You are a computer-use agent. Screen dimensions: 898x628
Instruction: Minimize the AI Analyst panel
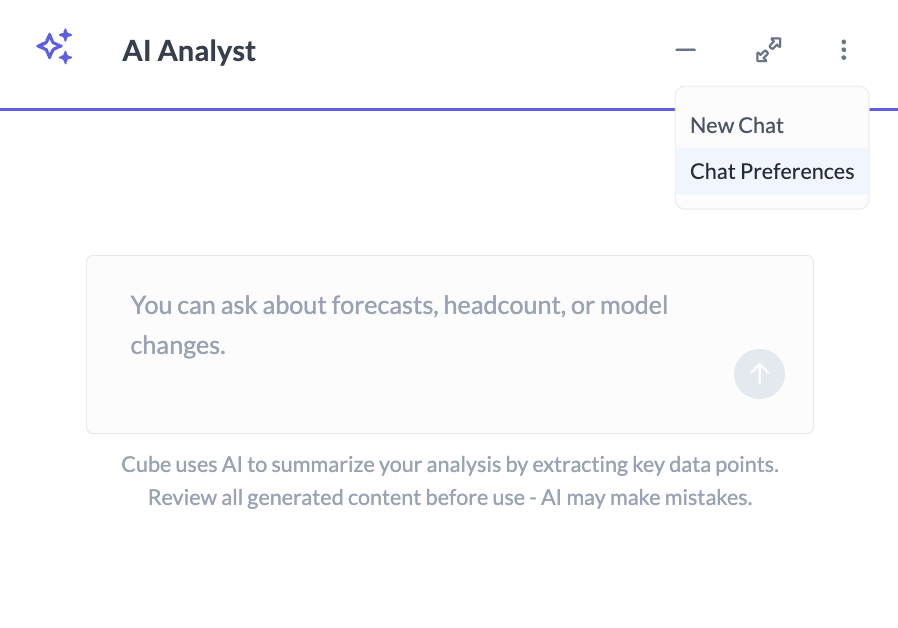click(685, 49)
